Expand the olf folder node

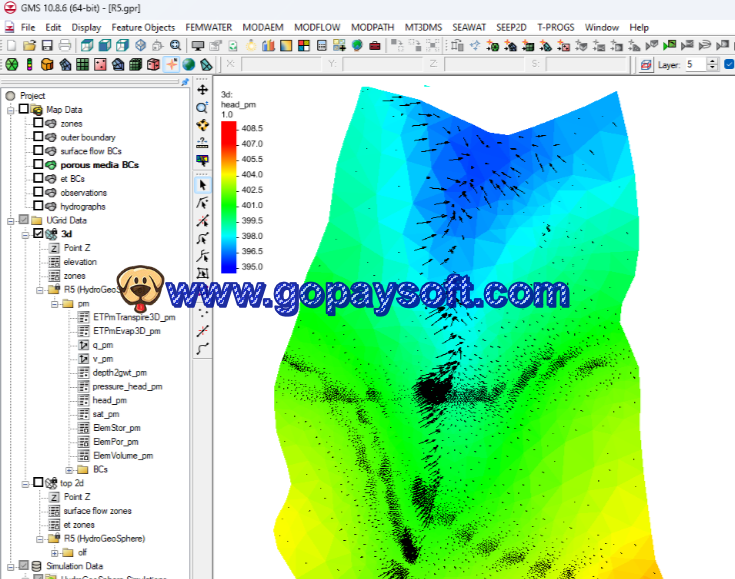click(54, 553)
